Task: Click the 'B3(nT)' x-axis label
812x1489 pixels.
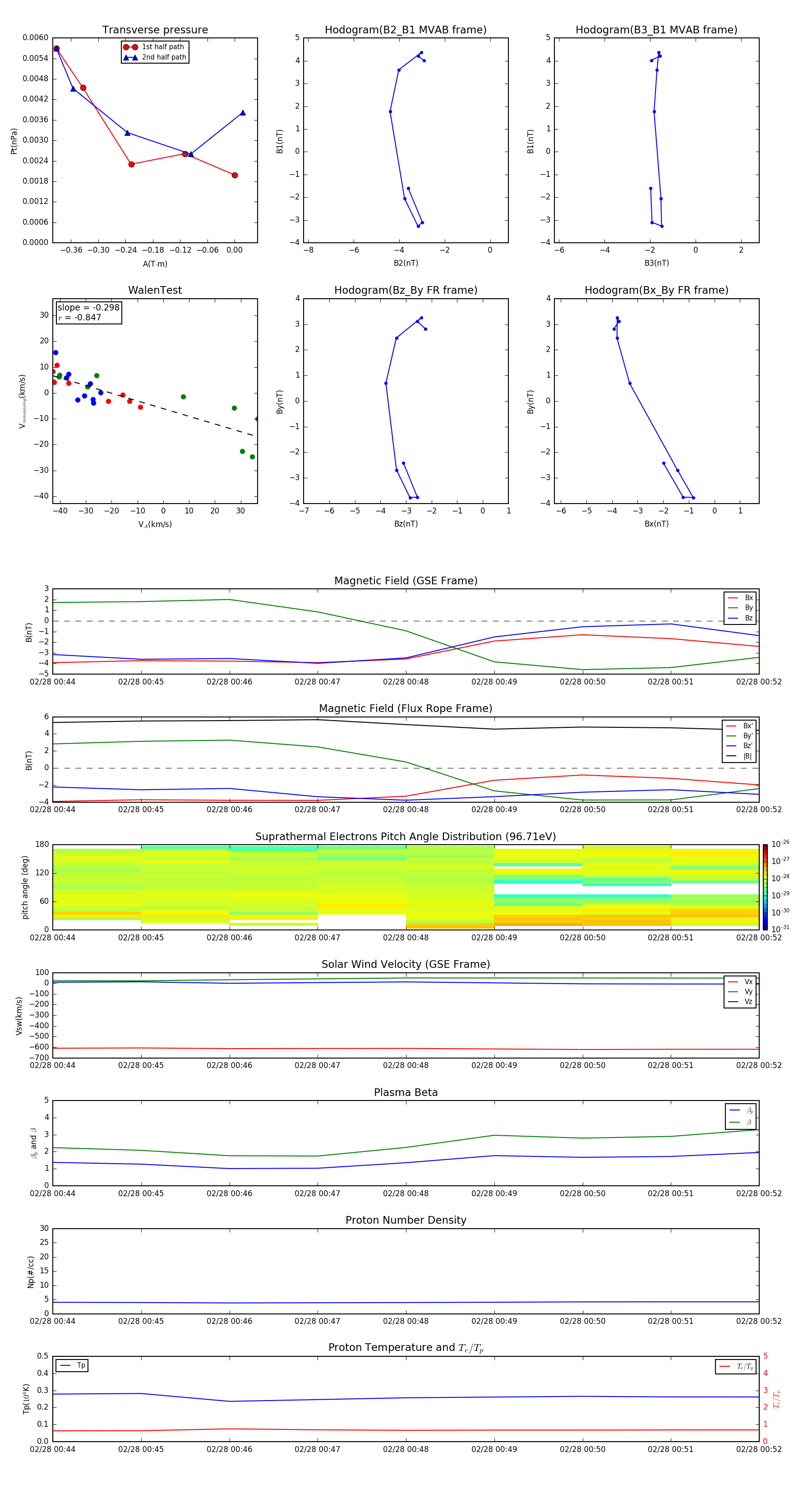Action: coord(656,263)
